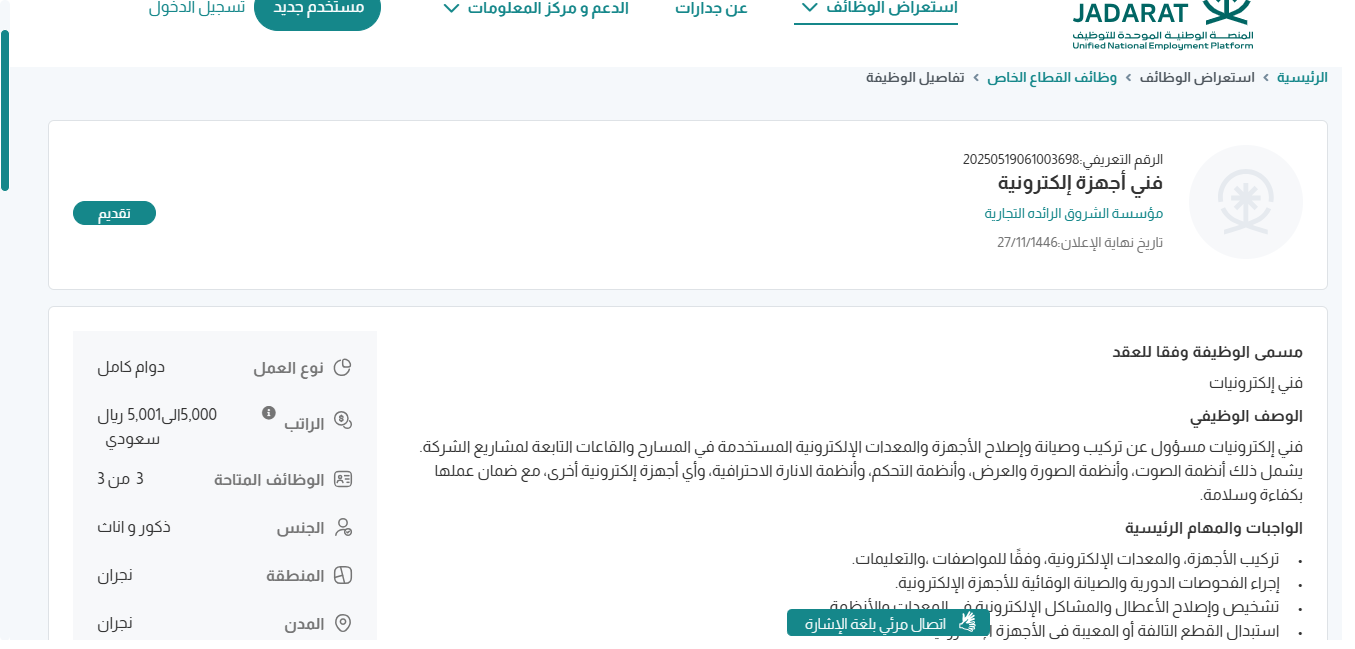The width and height of the screenshot is (1355, 649).
Task: Open مؤسسة الشروق الرائده التجارية company link
Action: tap(1073, 213)
